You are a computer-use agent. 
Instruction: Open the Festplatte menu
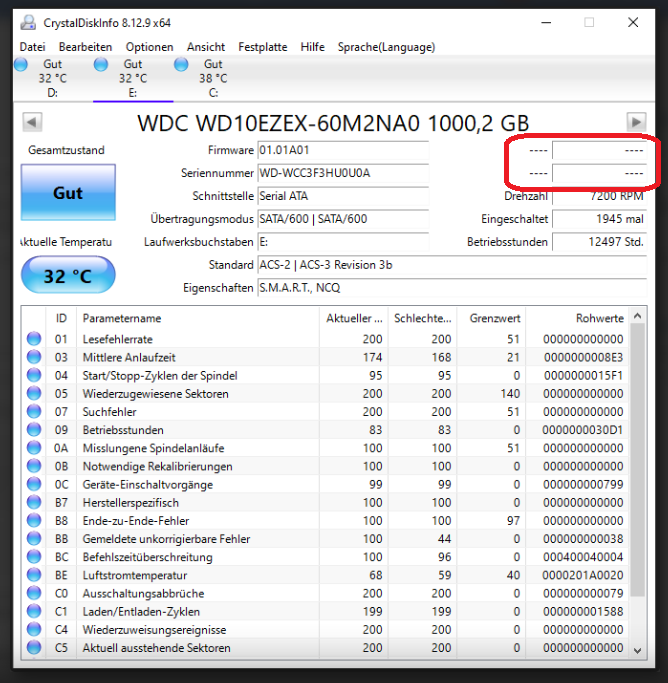tap(263, 47)
